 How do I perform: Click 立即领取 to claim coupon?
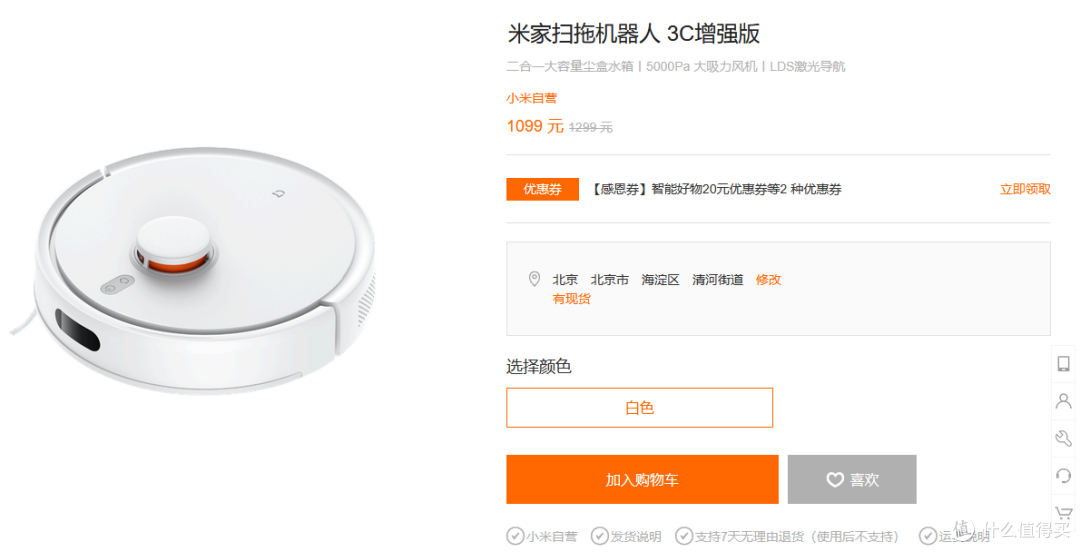coord(1025,189)
